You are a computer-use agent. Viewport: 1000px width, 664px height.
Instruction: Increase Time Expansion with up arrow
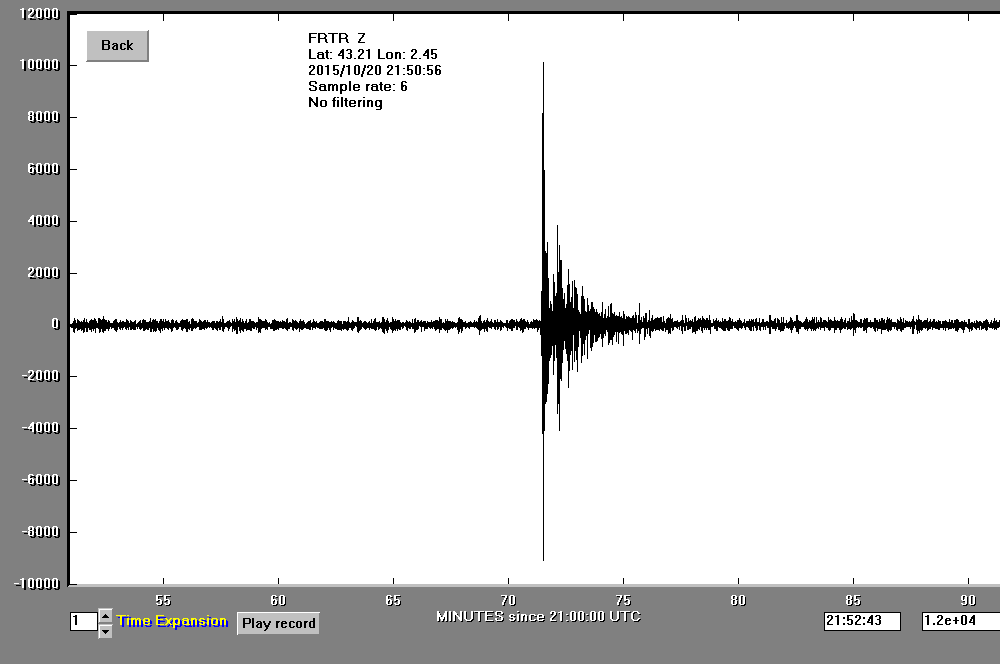point(106,616)
